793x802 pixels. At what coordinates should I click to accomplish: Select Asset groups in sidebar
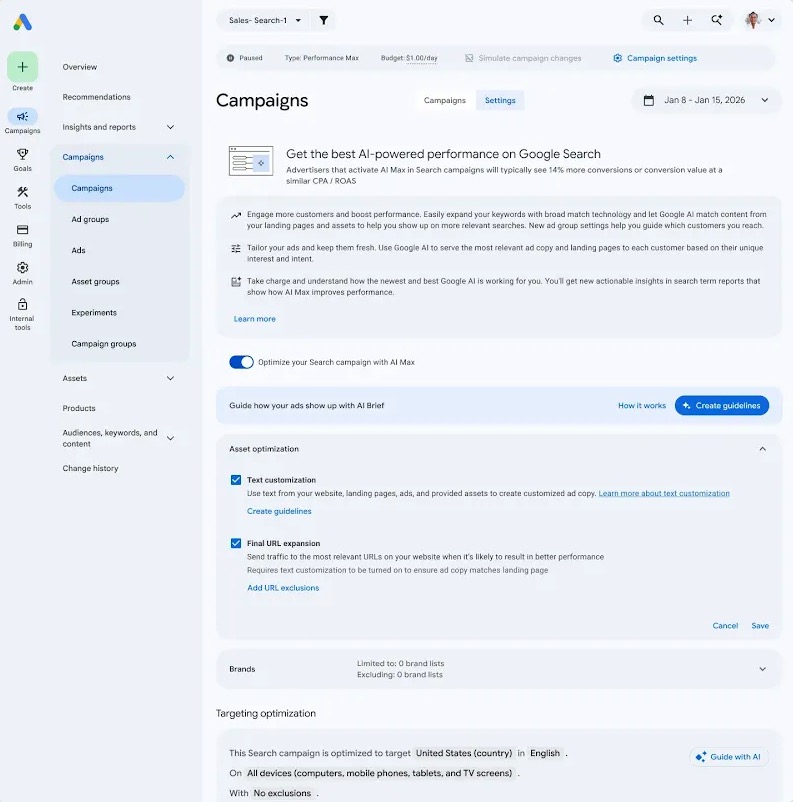pos(95,282)
